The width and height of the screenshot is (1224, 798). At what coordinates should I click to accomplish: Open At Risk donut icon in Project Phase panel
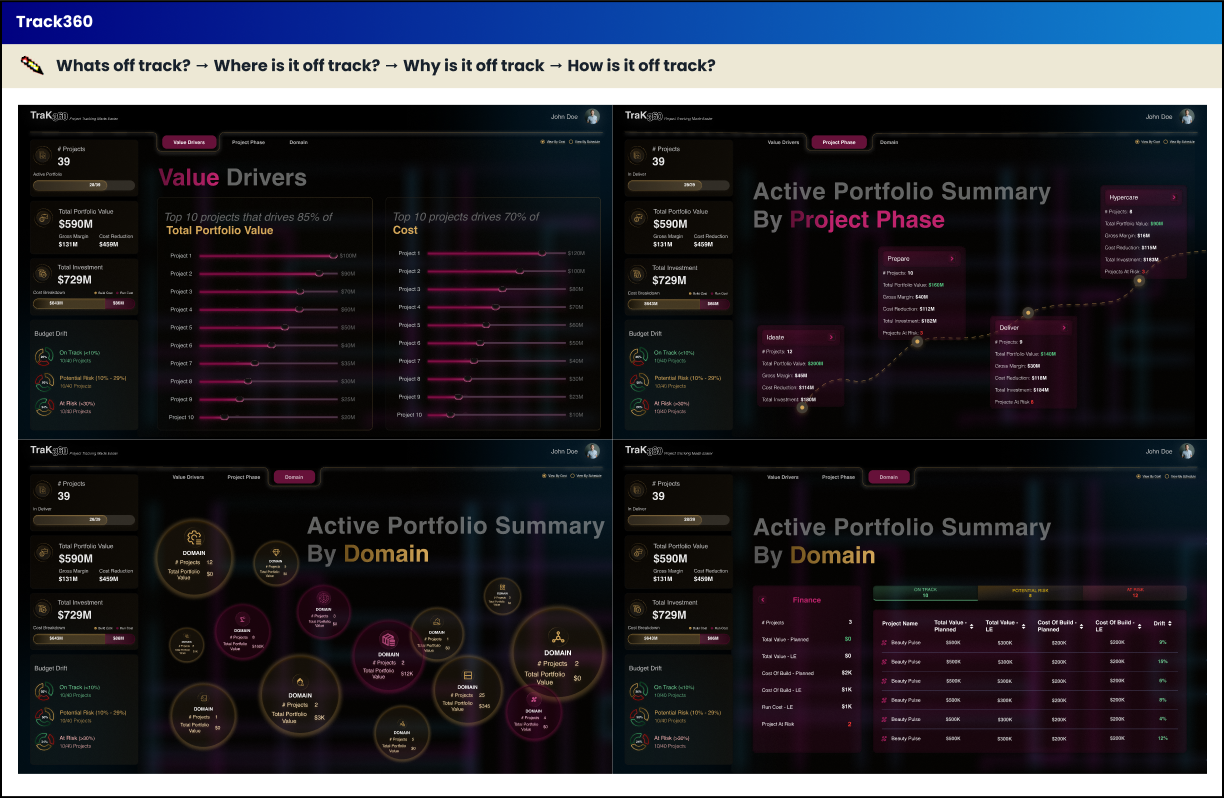[637, 406]
